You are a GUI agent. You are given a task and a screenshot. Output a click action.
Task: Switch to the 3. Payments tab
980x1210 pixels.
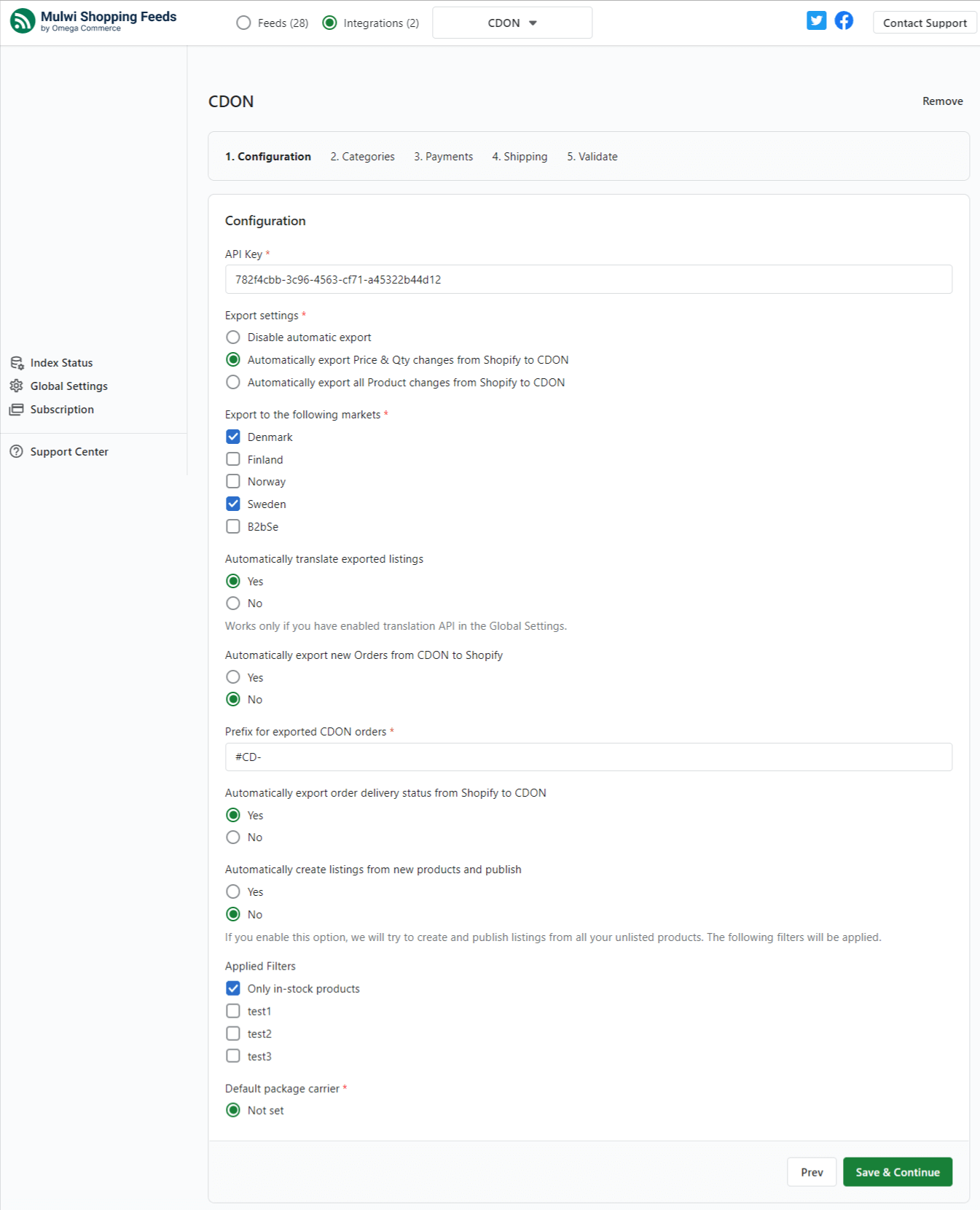[443, 157]
